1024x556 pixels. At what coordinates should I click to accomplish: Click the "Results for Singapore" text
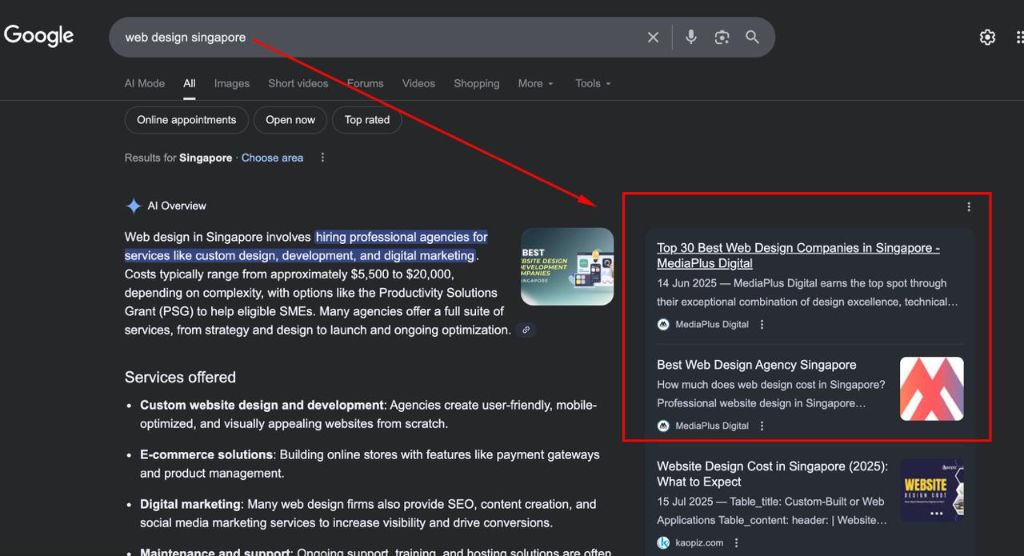178,158
